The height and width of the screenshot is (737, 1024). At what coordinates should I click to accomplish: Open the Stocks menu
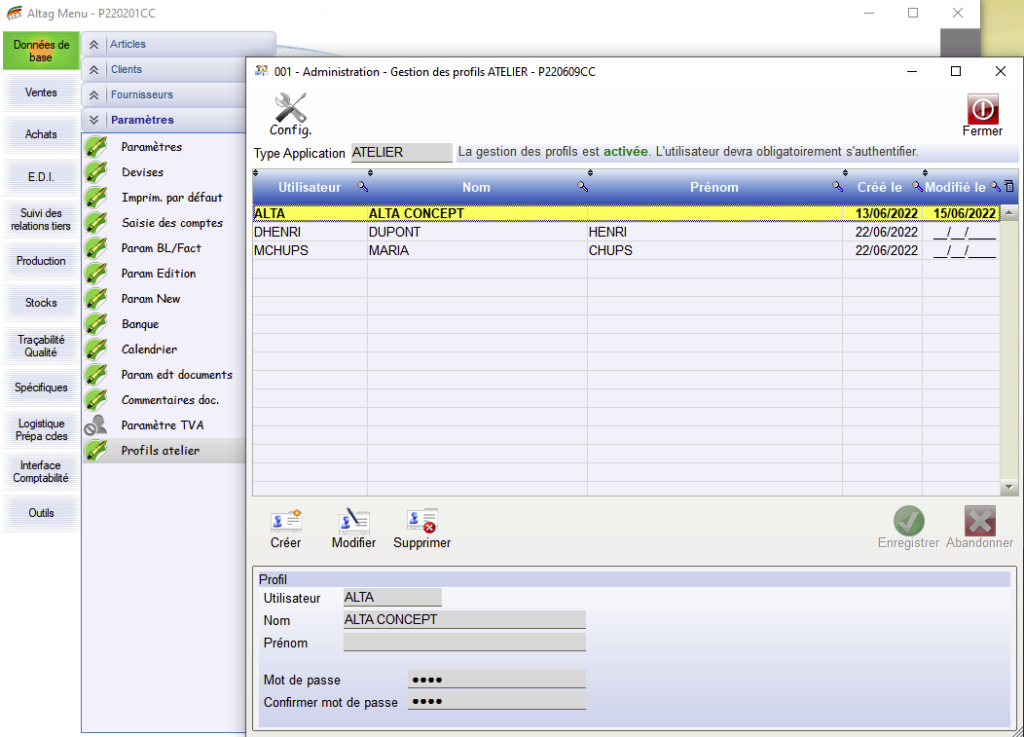click(x=41, y=303)
